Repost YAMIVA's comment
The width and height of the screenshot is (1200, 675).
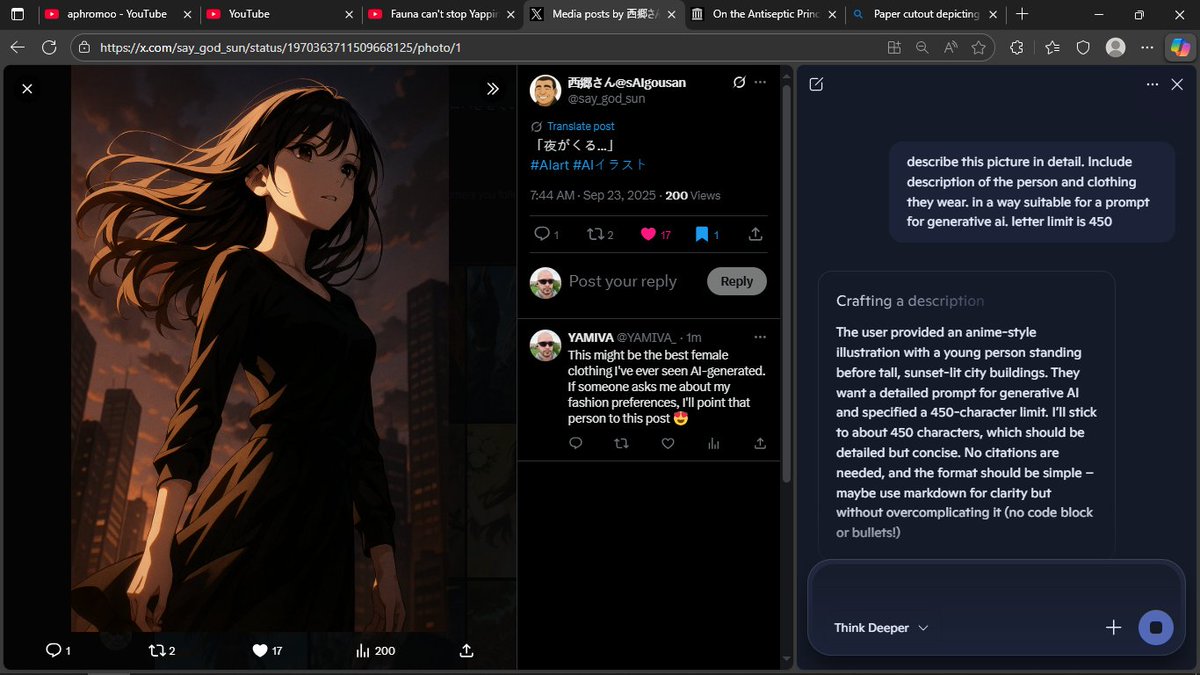tap(621, 443)
